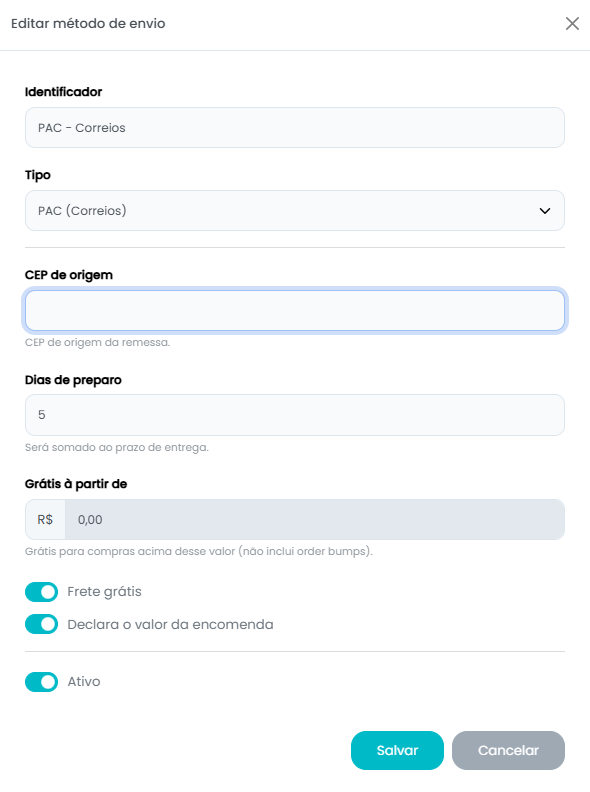Click the Cancelar button
The image size is (590, 792).
pyautogui.click(x=508, y=751)
